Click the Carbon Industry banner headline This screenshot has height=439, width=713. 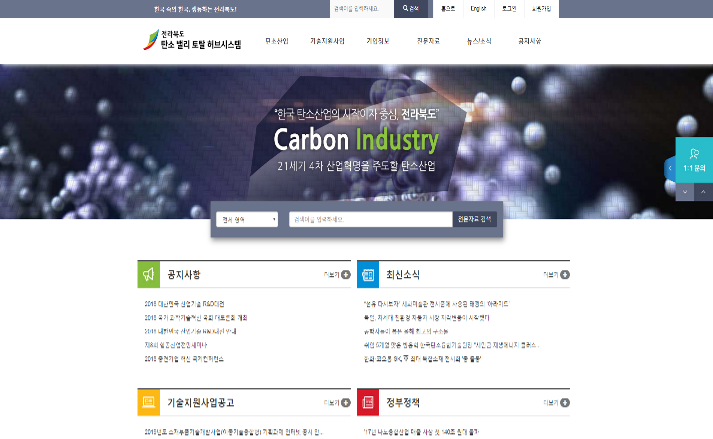pyautogui.click(x=356, y=140)
